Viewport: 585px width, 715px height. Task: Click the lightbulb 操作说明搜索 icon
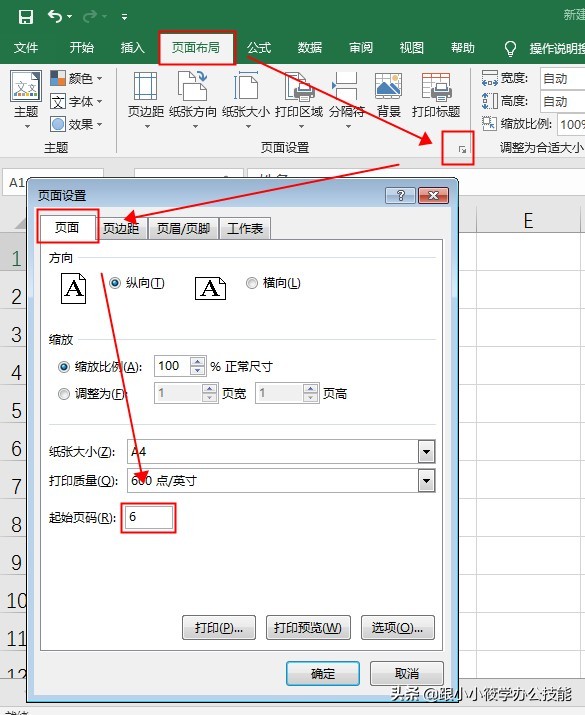(x=510, y=48)
